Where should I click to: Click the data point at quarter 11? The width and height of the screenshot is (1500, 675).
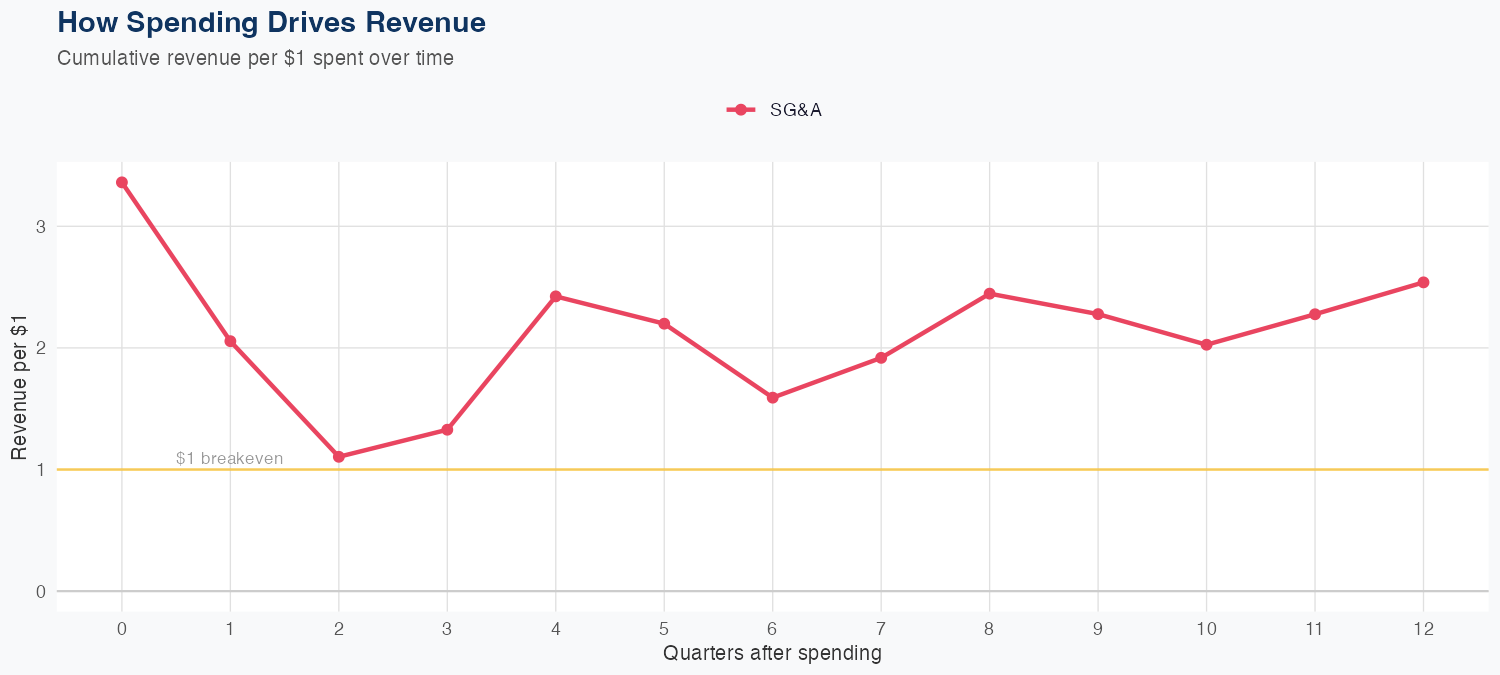pos(1315,314)
